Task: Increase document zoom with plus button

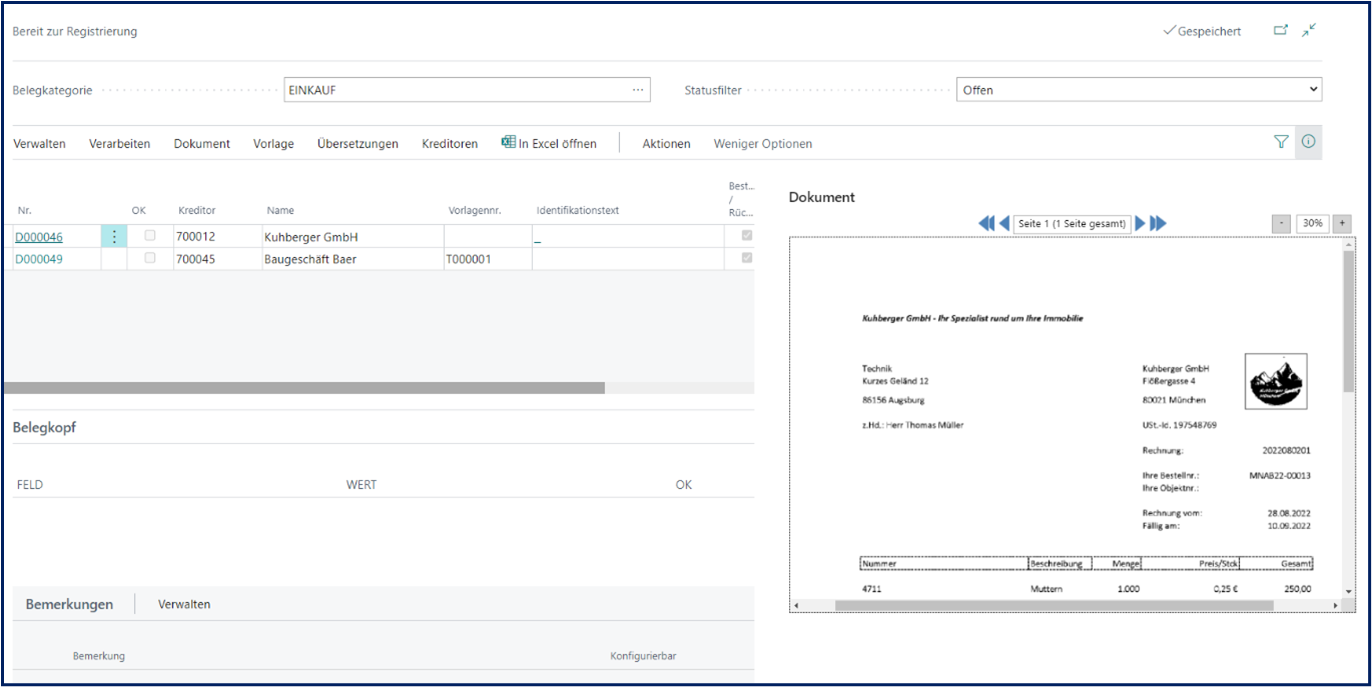Action: point(1342,224)
